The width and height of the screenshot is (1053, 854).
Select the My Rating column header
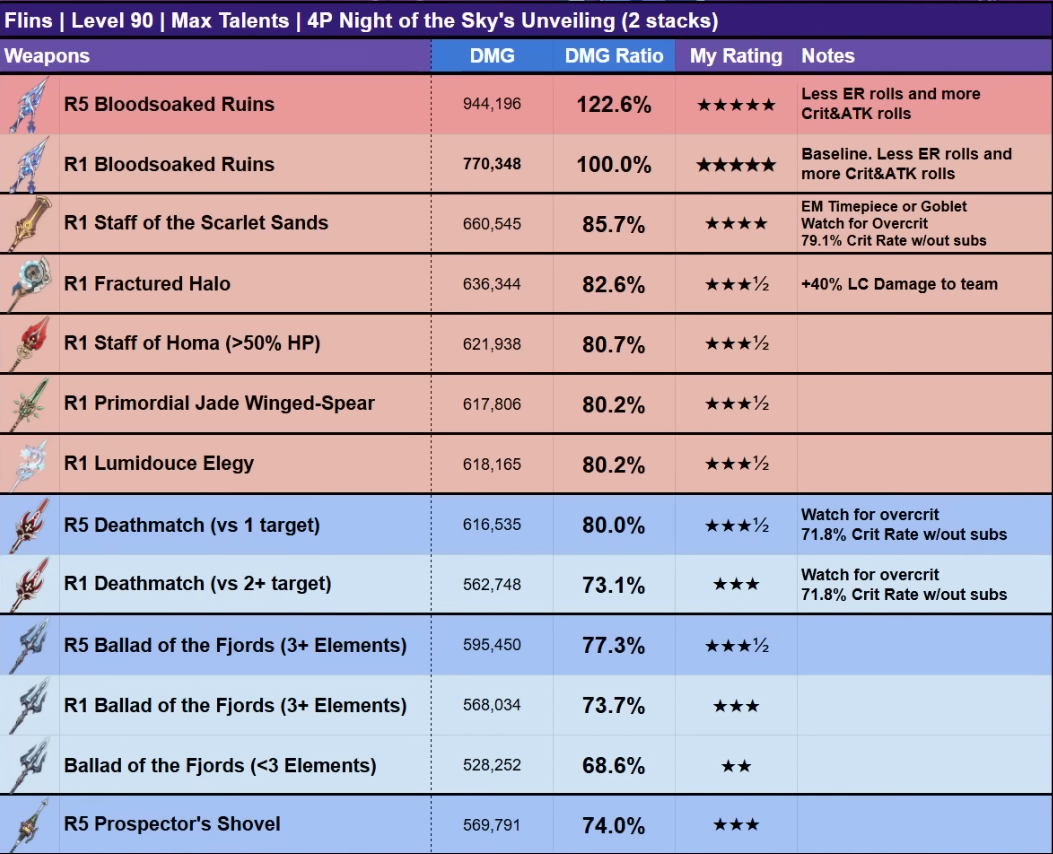click(736, 56)
